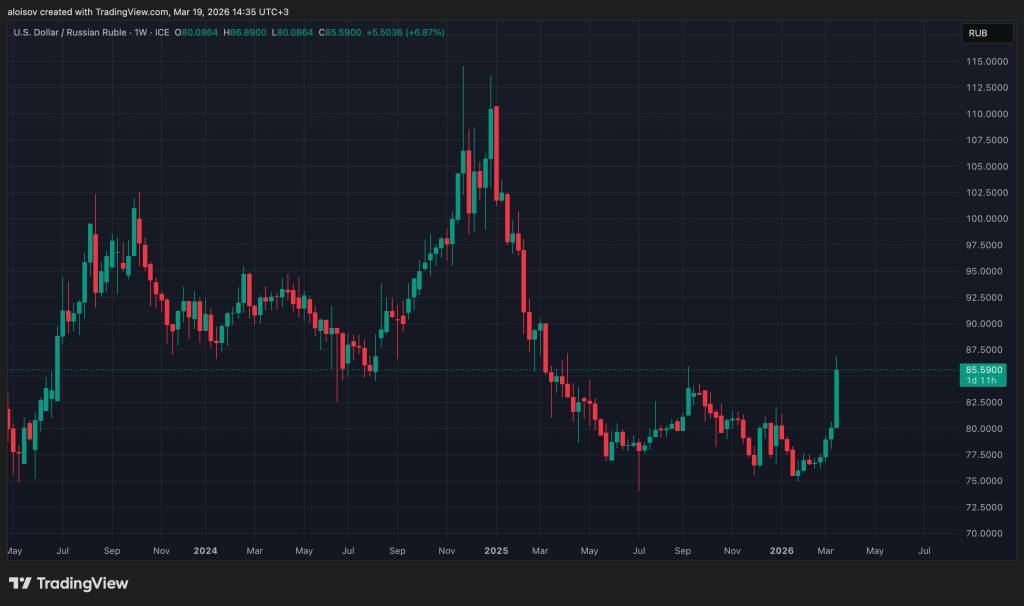This screenshot has width=1024, height=606.
Task: Click the 115.0000 level on price scale
Action: click(x=984, y=62)
